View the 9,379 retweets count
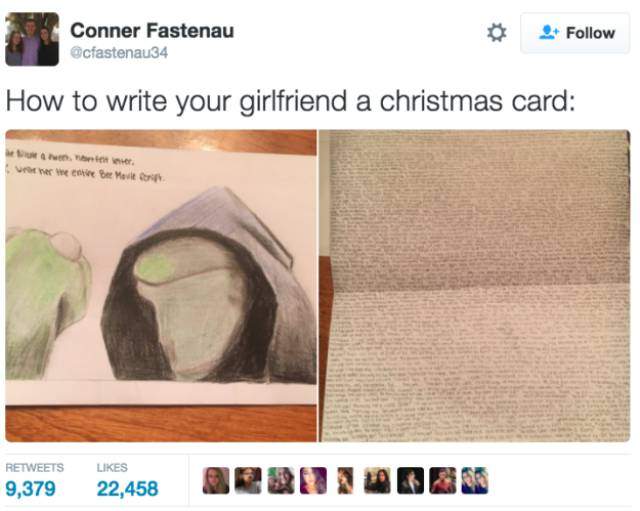The width and height of the screenshot is (640, 511). 30,489
